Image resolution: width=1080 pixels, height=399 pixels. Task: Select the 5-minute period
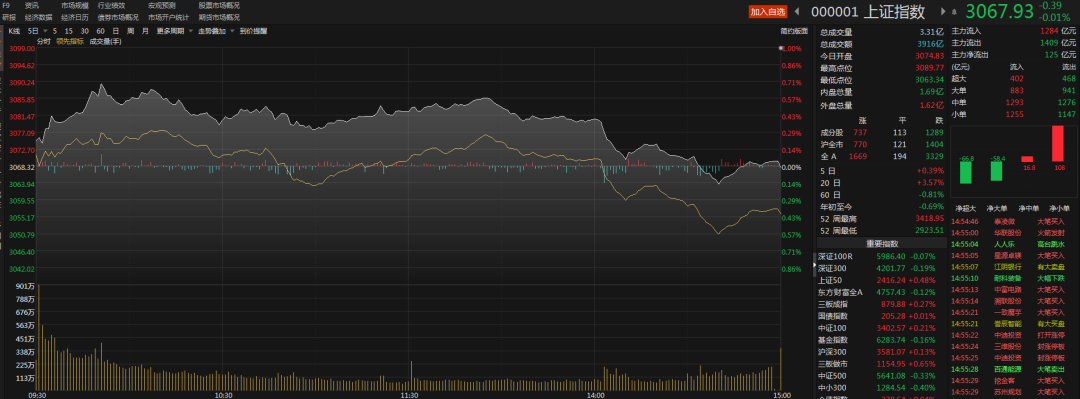pyautogui.click(x=54, y=31)
